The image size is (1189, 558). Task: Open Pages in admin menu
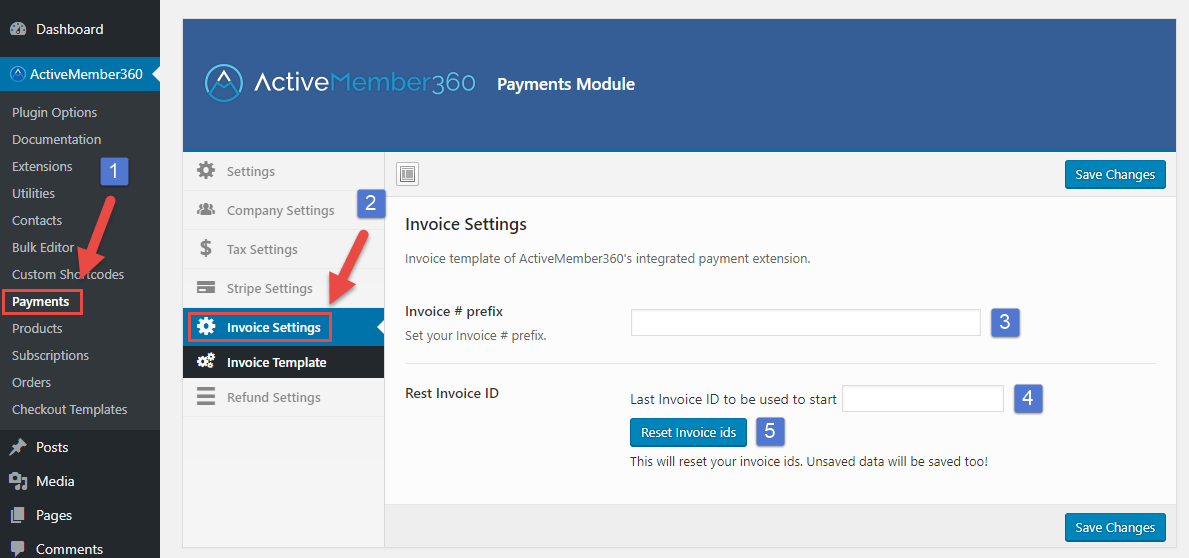click(80, 516)
